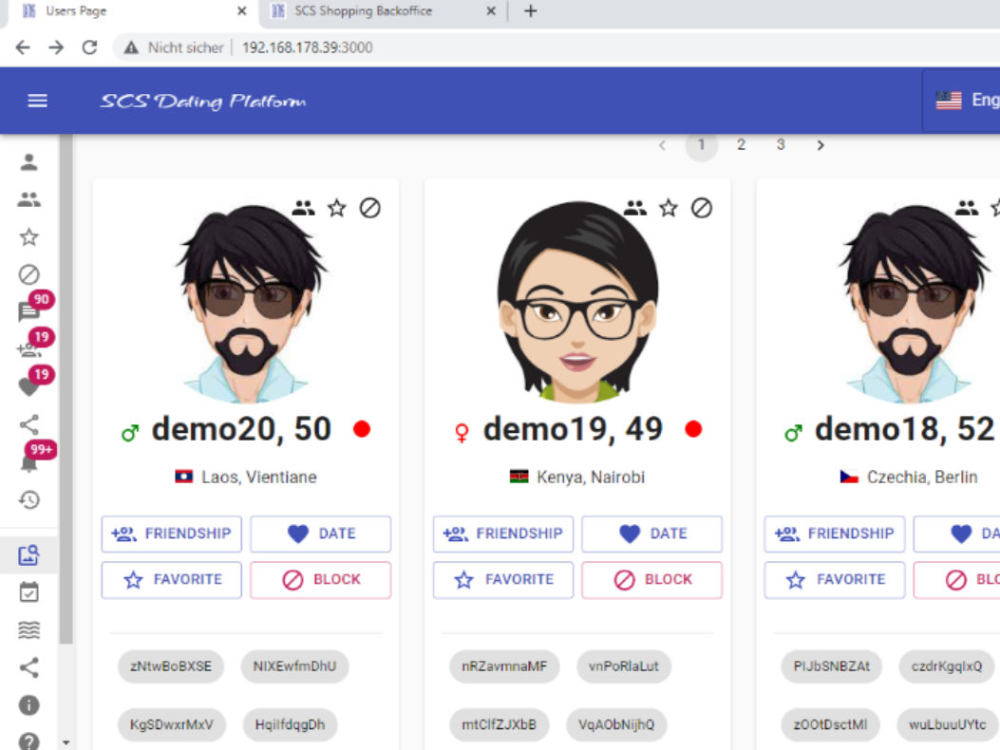
Task: Expand sidebar with bottom small arrow
Action: point(66,743)
